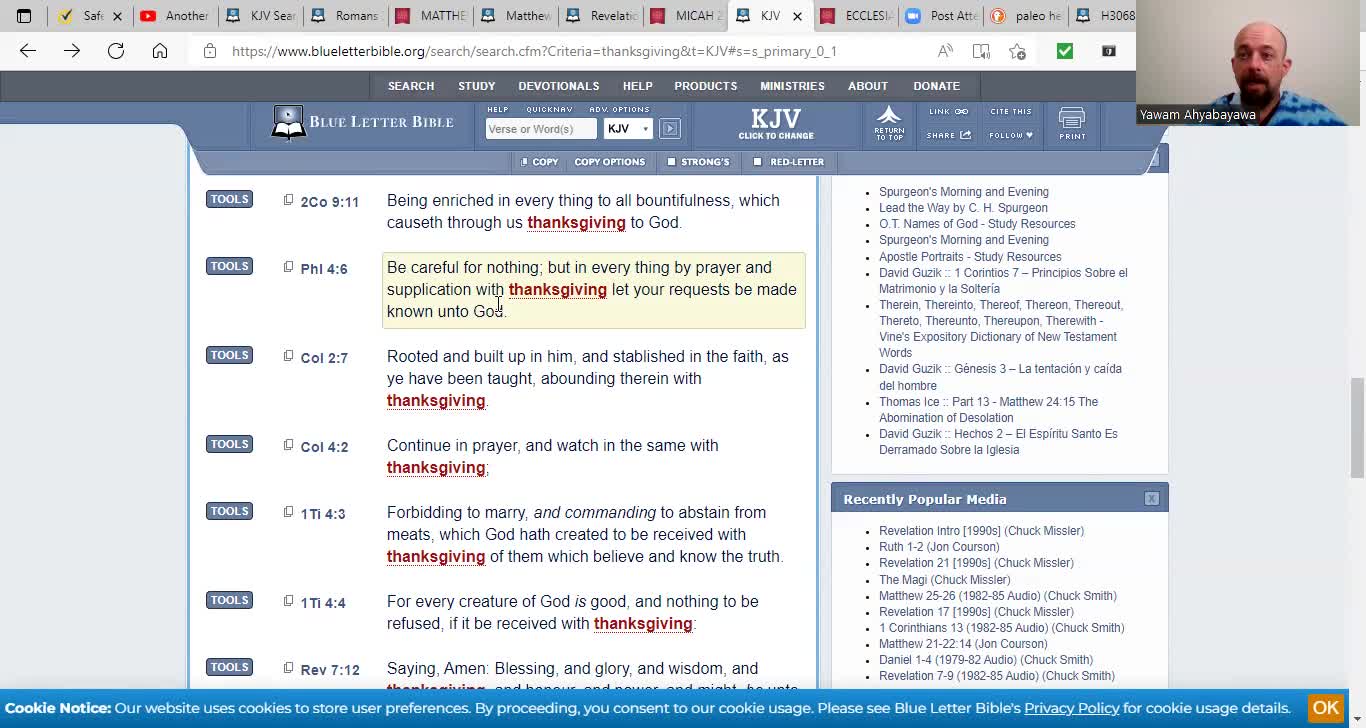The width and height of the screenshot is (1366, 728).
Task: Open Tools for 1Ti 4:4
Action: coord(229,600)
